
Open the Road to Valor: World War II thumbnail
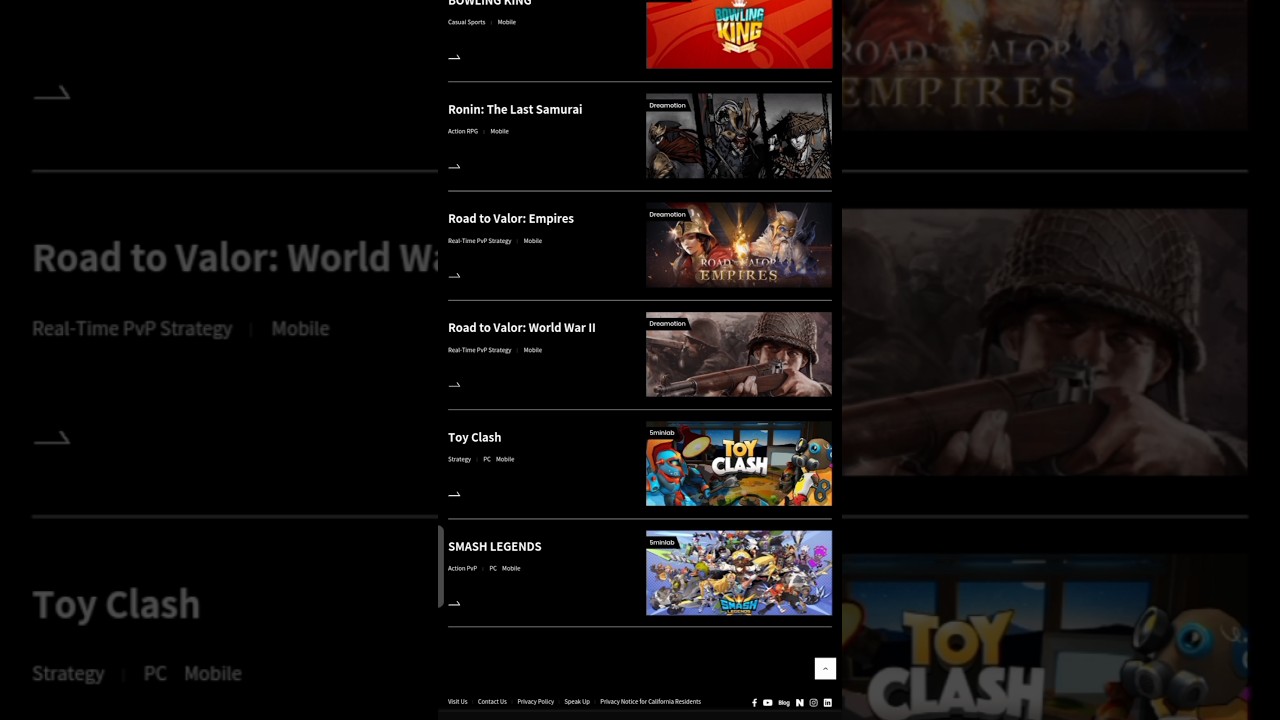739,354
